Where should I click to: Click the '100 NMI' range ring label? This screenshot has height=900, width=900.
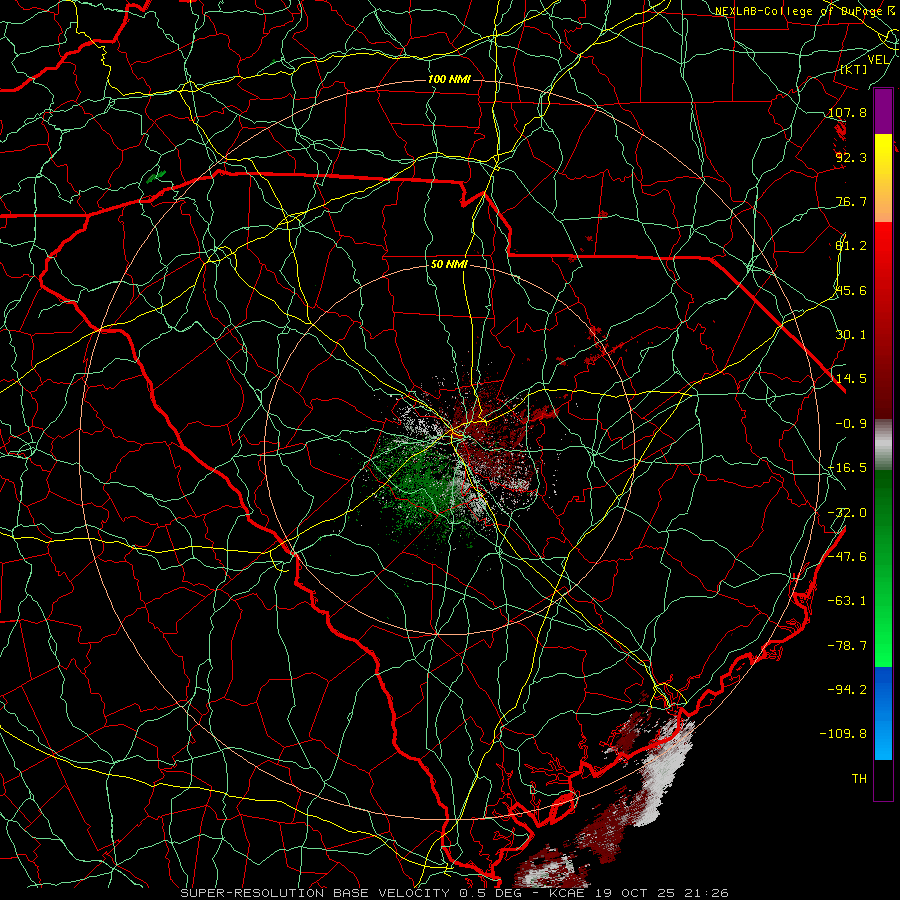[x=449, y=79]
